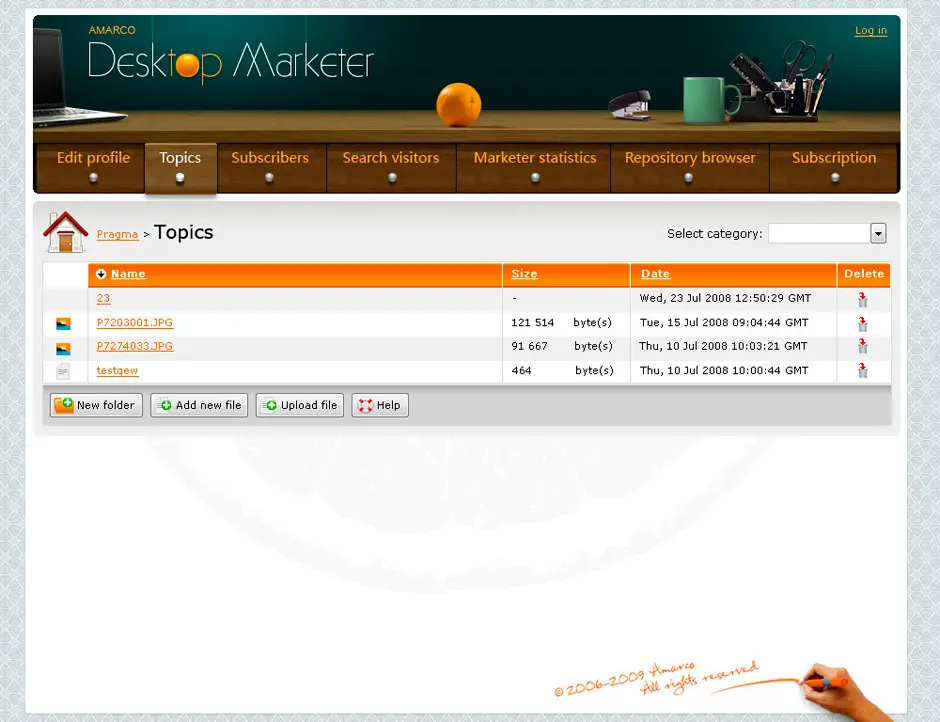Click image icon beside P7274033.JPG
This screenshot has height=722, width=940.
[63, 348]
